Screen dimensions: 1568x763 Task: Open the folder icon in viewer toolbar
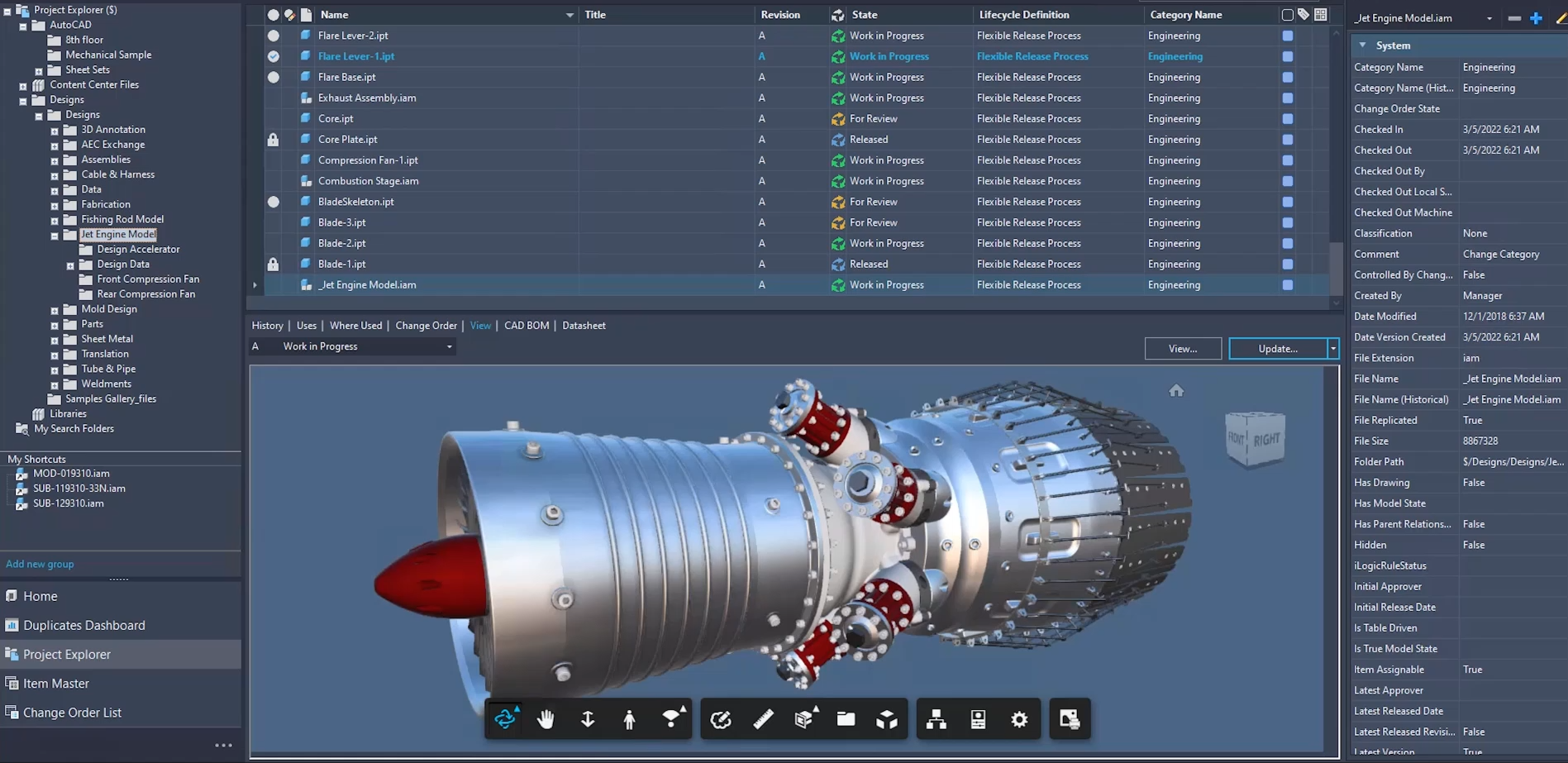tap(846, 719)
